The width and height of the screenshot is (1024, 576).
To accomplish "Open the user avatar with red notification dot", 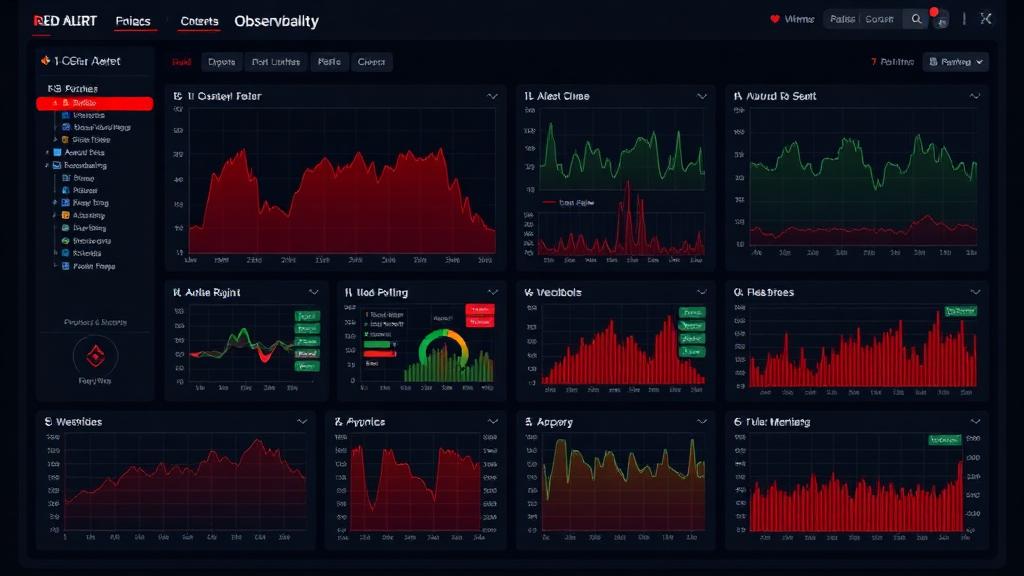I will (940, 20).
